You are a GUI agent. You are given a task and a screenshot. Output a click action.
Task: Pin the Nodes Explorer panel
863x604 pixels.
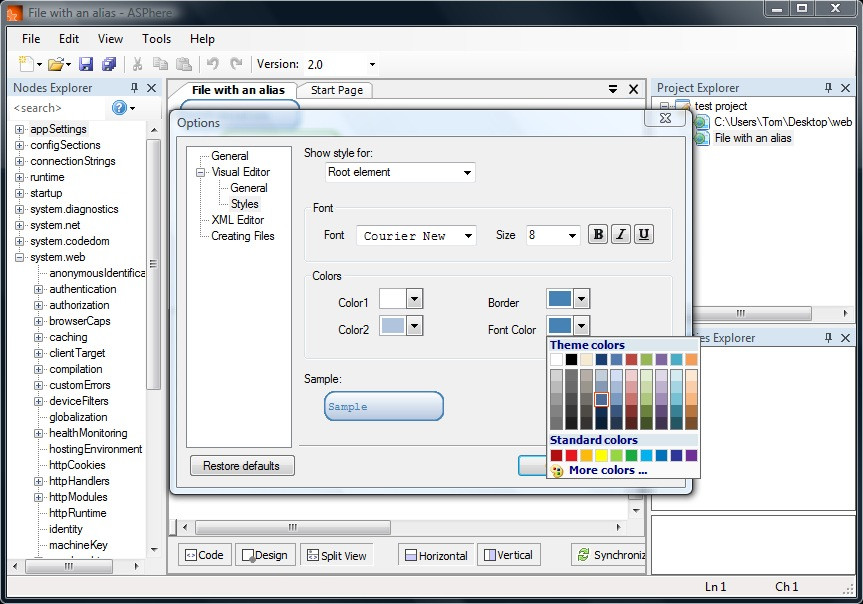pyautogui.click(x=134, y=88)
